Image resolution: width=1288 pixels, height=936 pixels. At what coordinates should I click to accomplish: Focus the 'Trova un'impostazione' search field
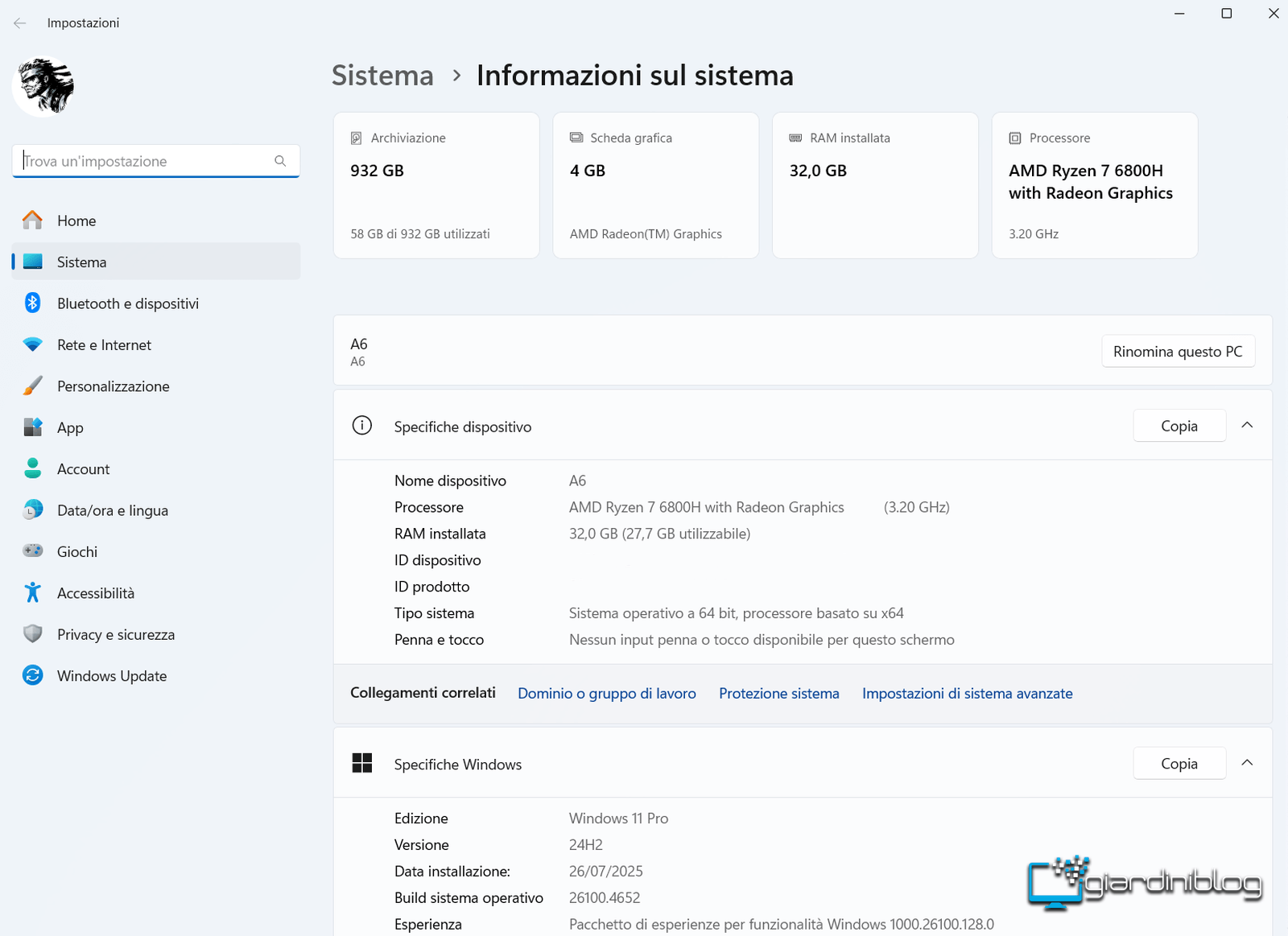coord(156,161)
